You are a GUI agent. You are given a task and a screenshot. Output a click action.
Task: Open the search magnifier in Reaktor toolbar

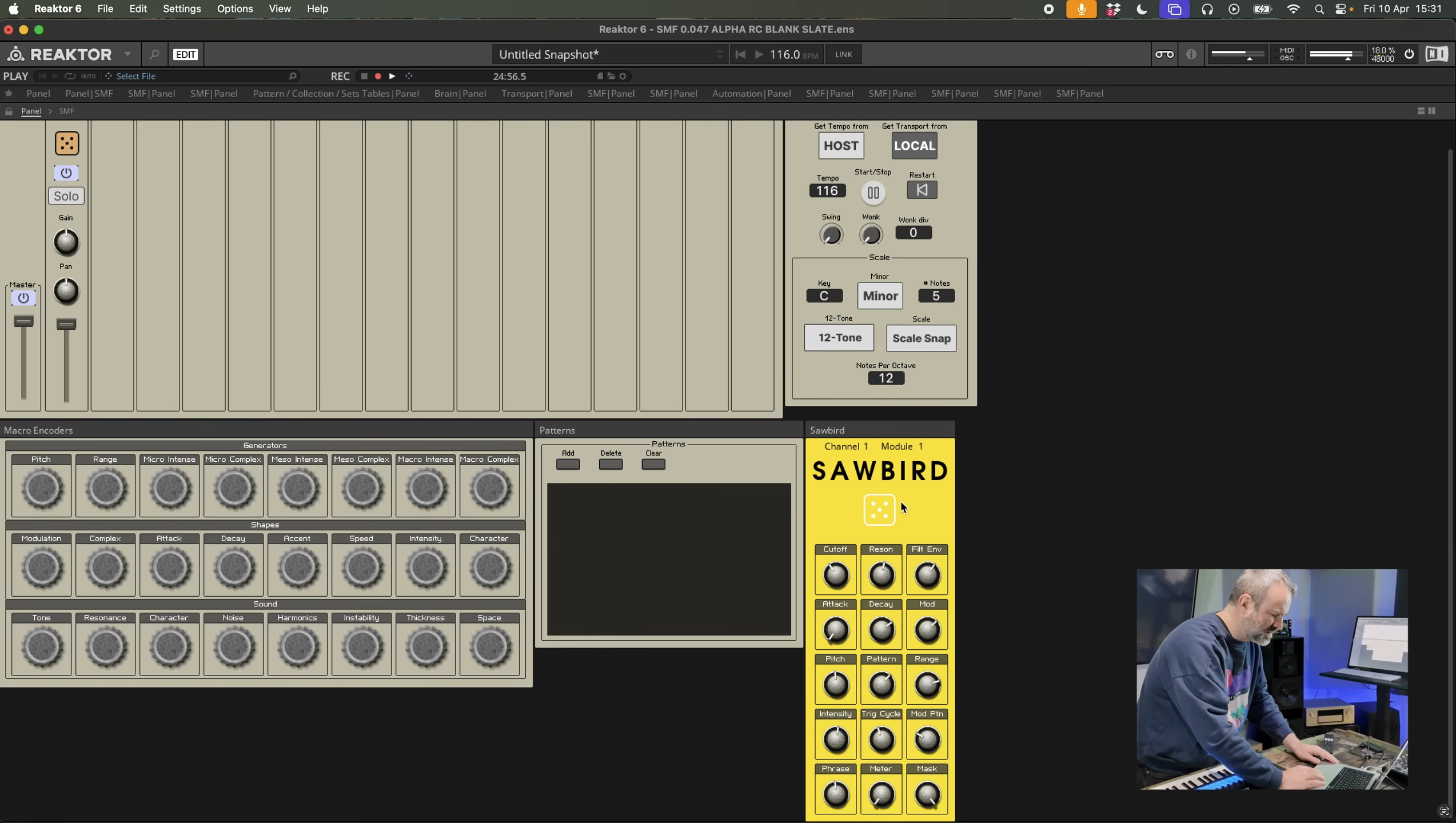coord(154,54)
